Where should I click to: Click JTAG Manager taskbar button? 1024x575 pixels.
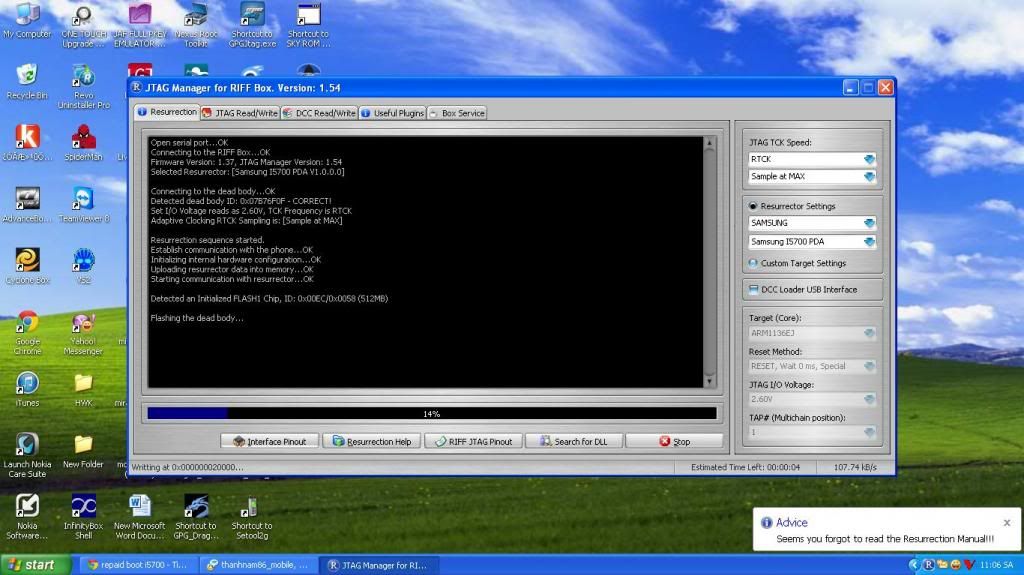(x=380, y=565)
